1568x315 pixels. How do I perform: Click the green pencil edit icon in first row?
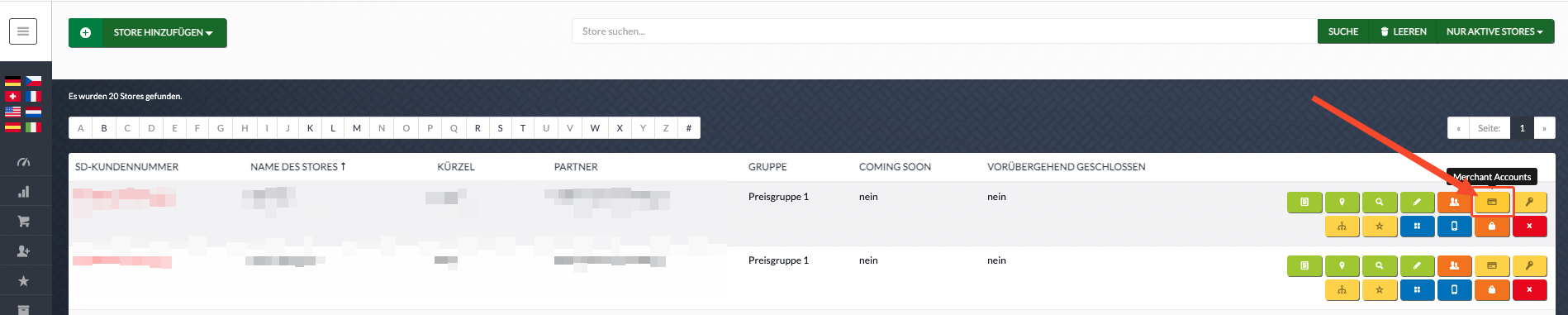[x=1417, y=202]
